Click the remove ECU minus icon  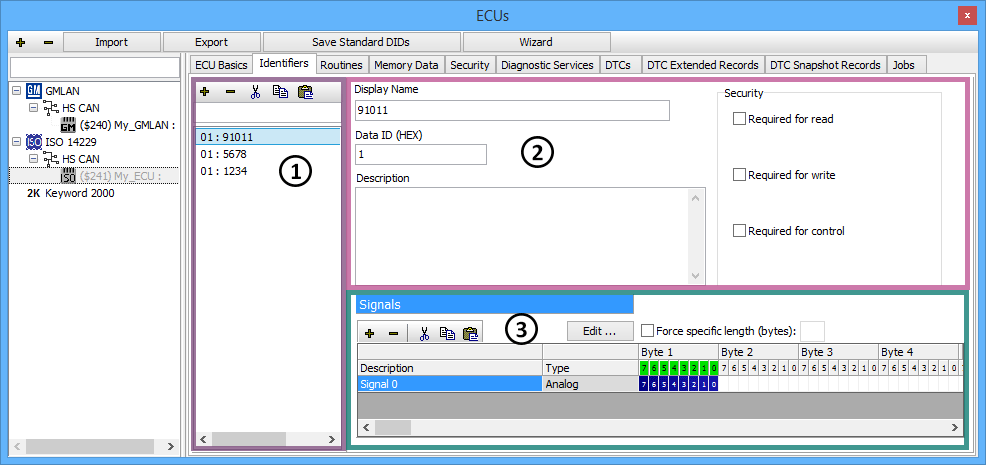48,42
